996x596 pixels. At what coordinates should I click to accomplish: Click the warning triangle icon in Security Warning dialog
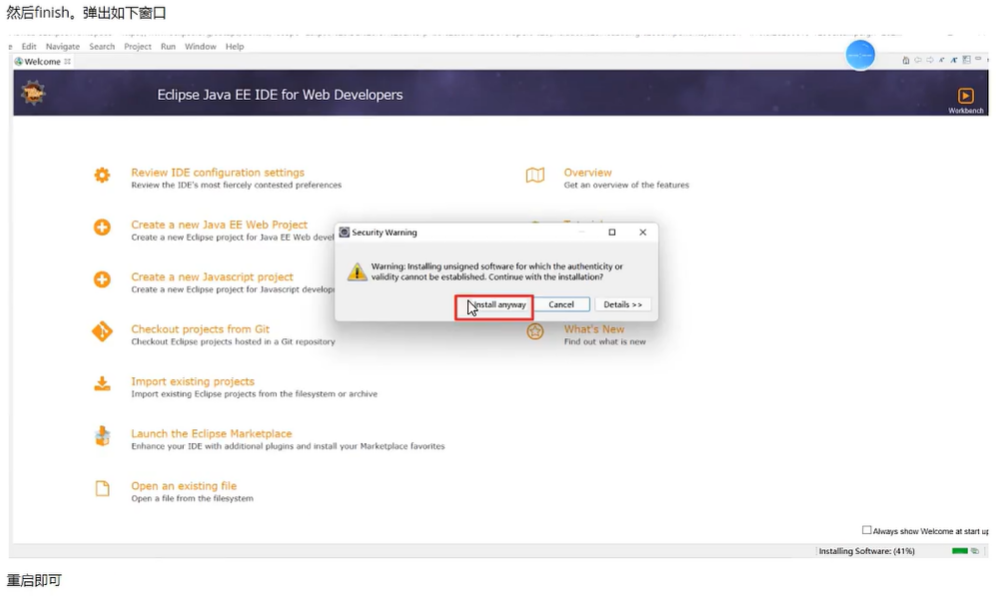[357, 272]
